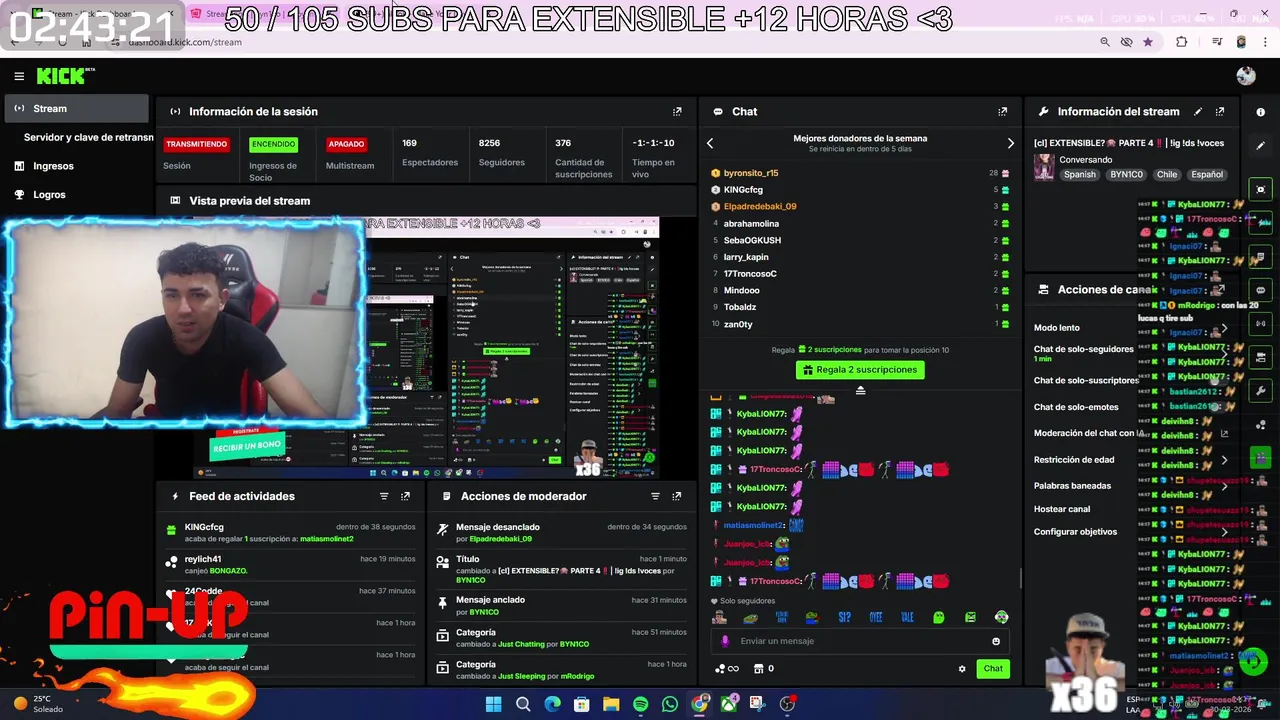Open the hamburger menu beside the Kick logo
The width and height of the screenshot is (1280, 720).
pos(19,76)
